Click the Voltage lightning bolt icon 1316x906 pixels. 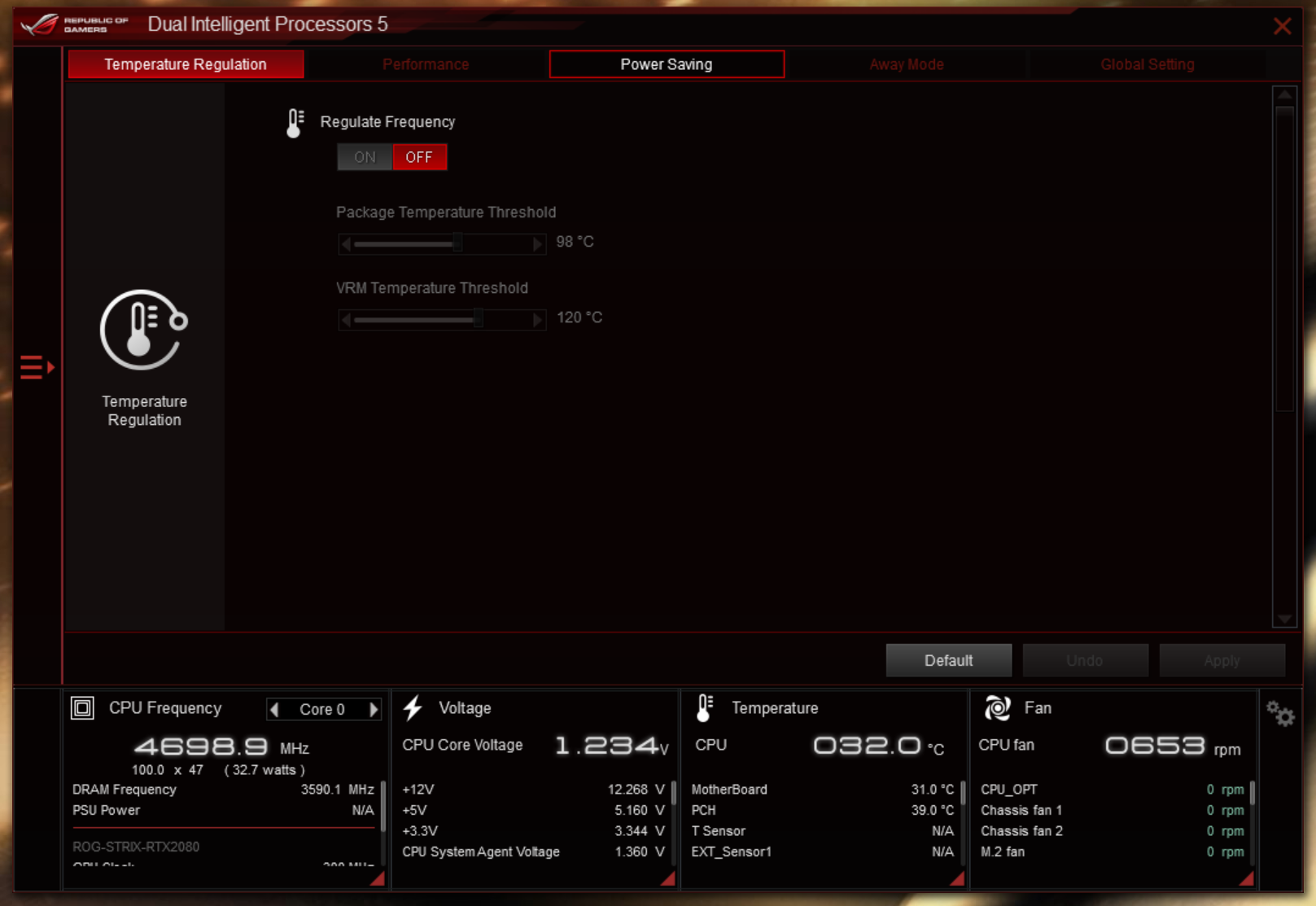click(413, 707)
